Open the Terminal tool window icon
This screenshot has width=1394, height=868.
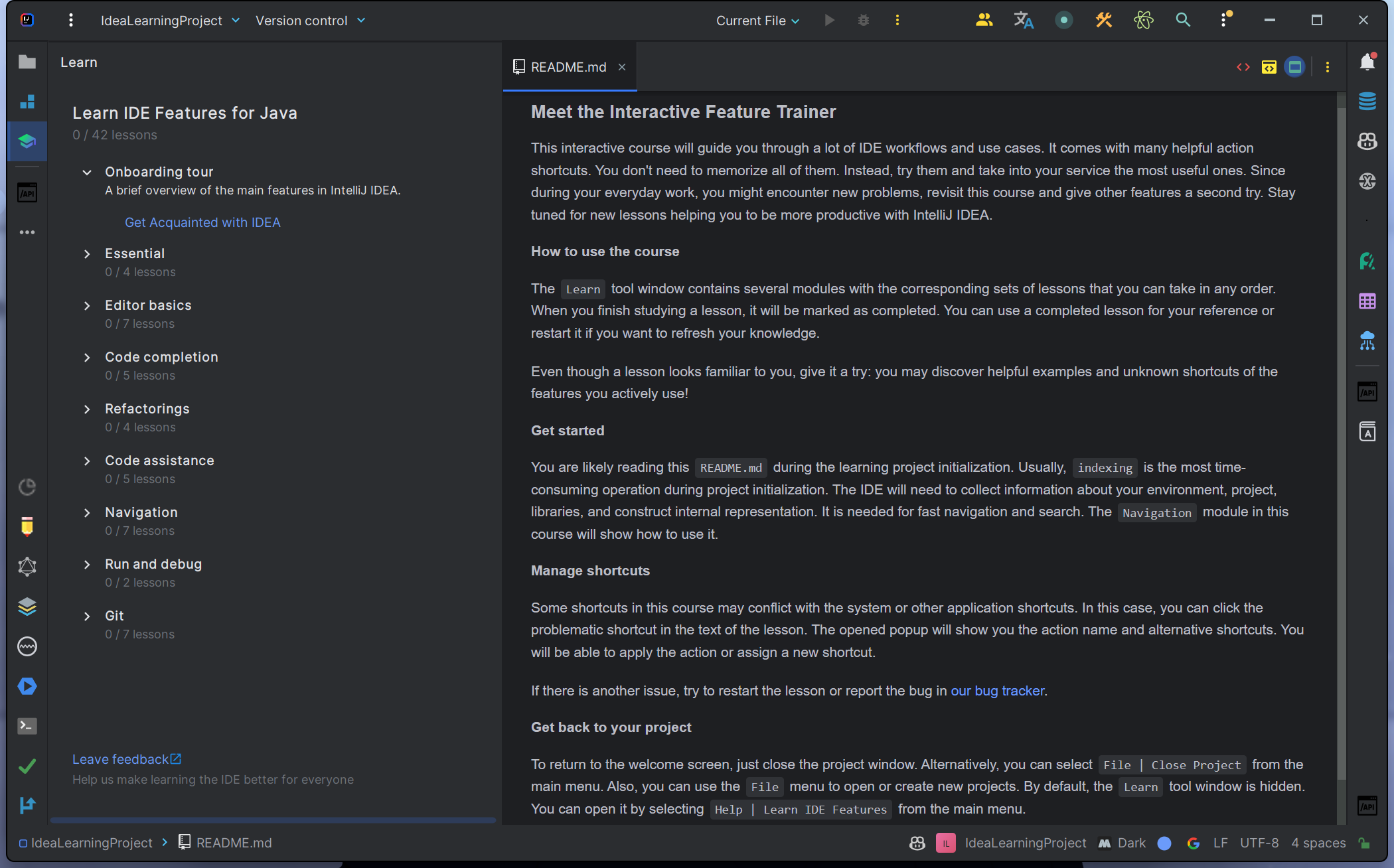(27, 726)
